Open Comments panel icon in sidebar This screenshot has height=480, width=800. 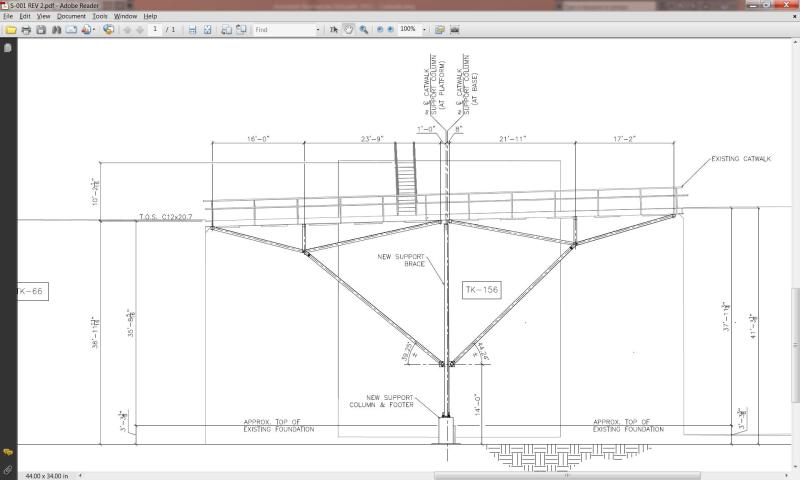(8, 452)
